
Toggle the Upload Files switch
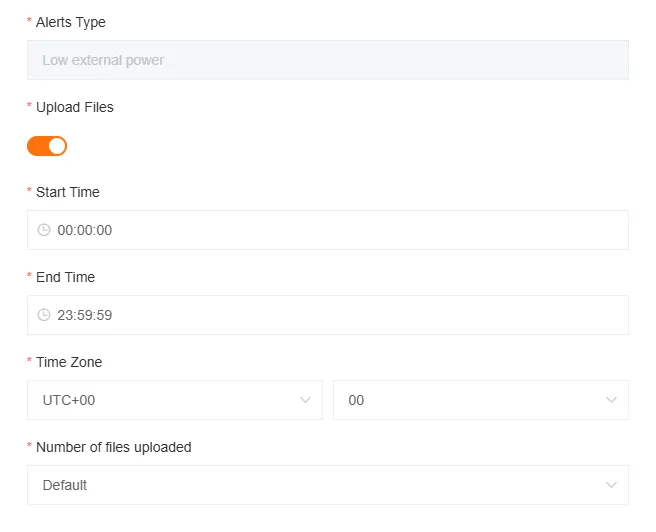pos(47,146)
